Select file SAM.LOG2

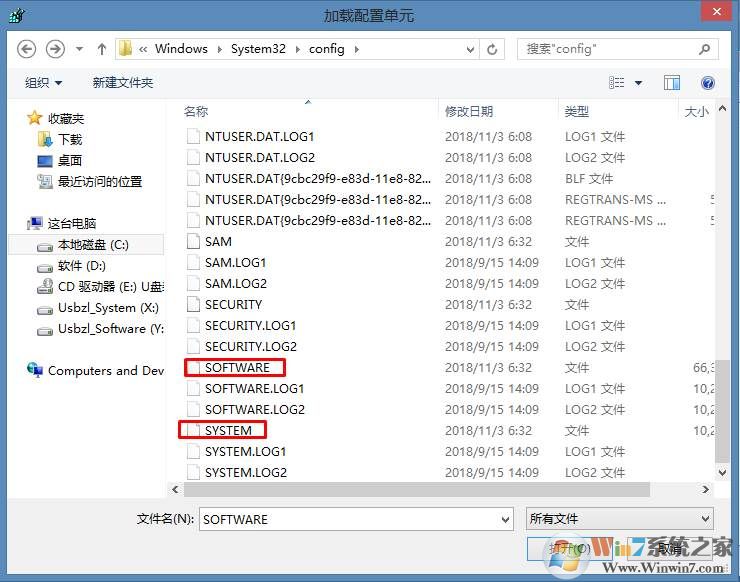[236, 284]
